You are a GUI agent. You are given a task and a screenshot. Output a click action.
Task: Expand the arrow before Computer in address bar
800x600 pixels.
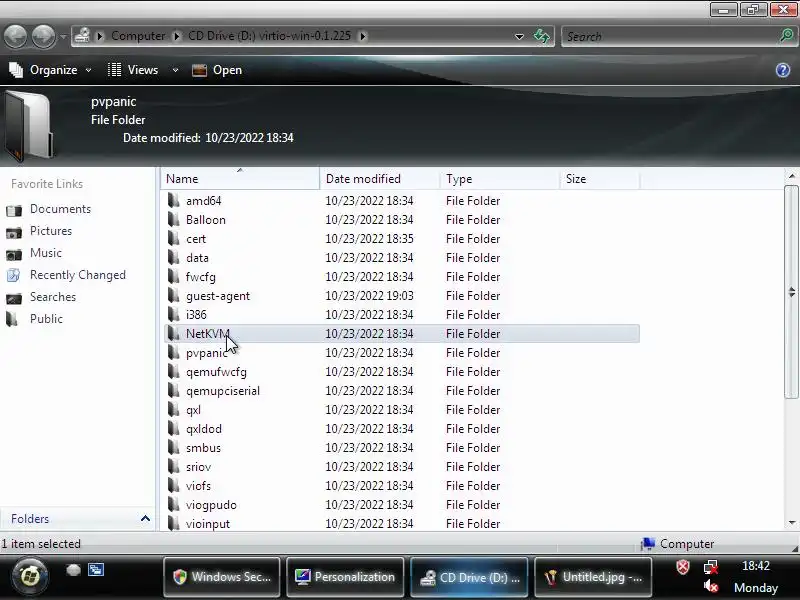[100, 36]
